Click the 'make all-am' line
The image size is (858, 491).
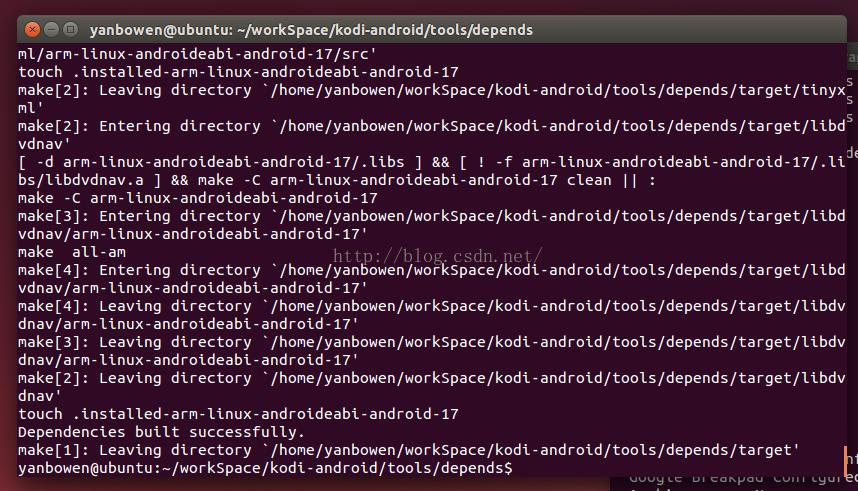click(x=72, y=252)
